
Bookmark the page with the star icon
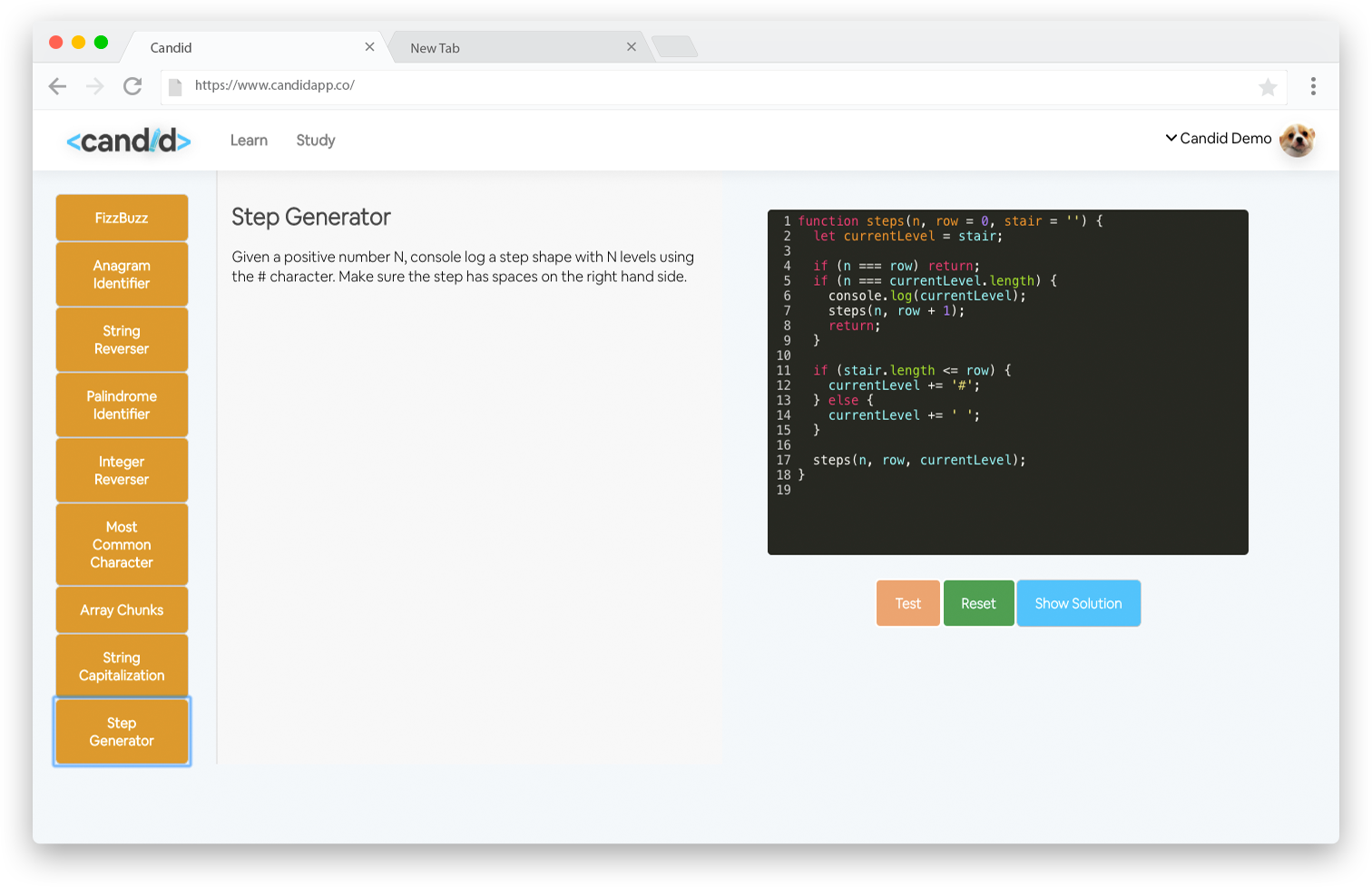tap(1268, 87)
